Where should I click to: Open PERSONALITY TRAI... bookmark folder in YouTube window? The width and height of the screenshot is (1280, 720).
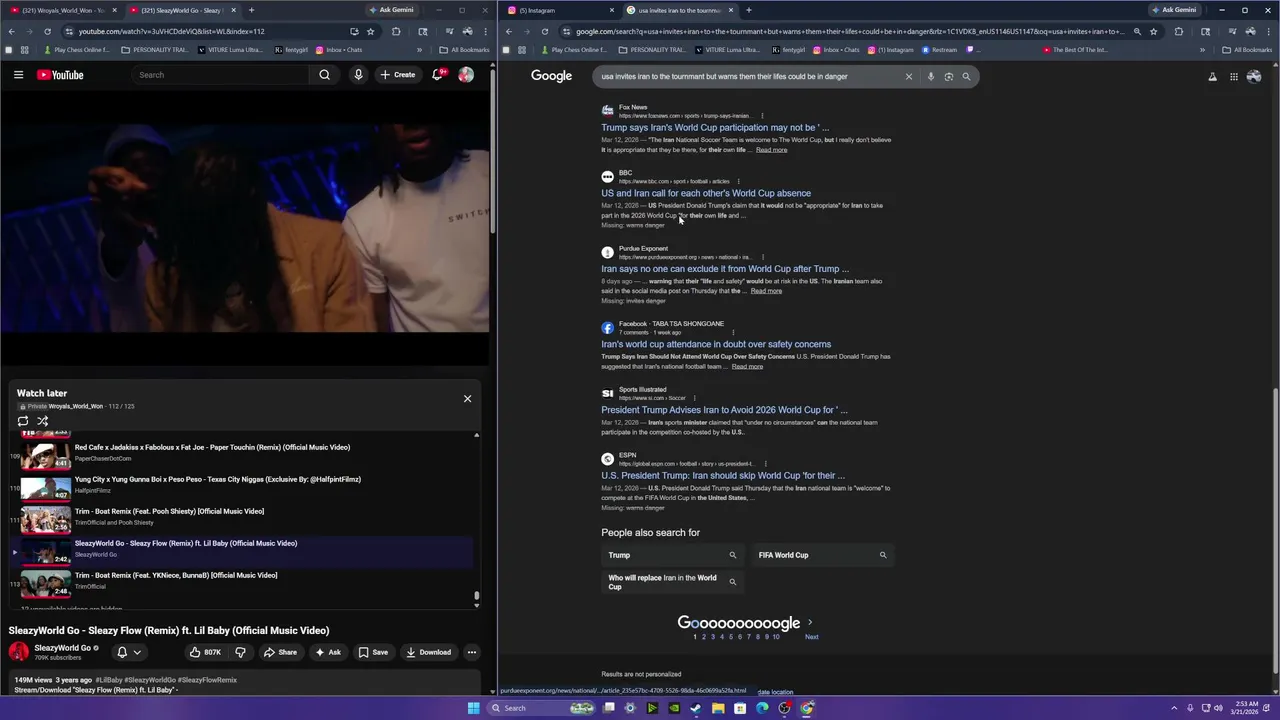point(154,49)
